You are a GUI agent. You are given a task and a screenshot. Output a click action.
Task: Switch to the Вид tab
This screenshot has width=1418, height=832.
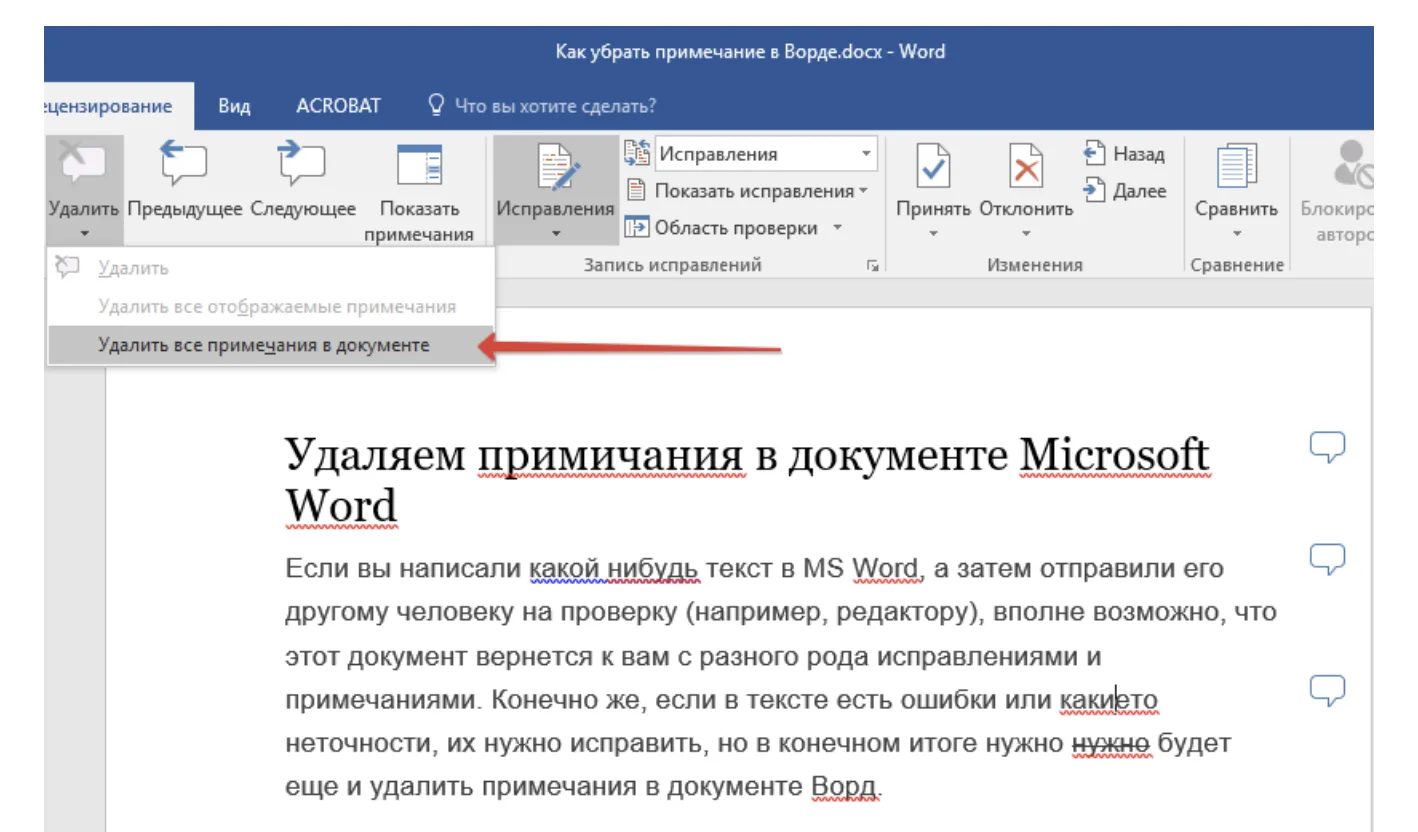[234, 106]
